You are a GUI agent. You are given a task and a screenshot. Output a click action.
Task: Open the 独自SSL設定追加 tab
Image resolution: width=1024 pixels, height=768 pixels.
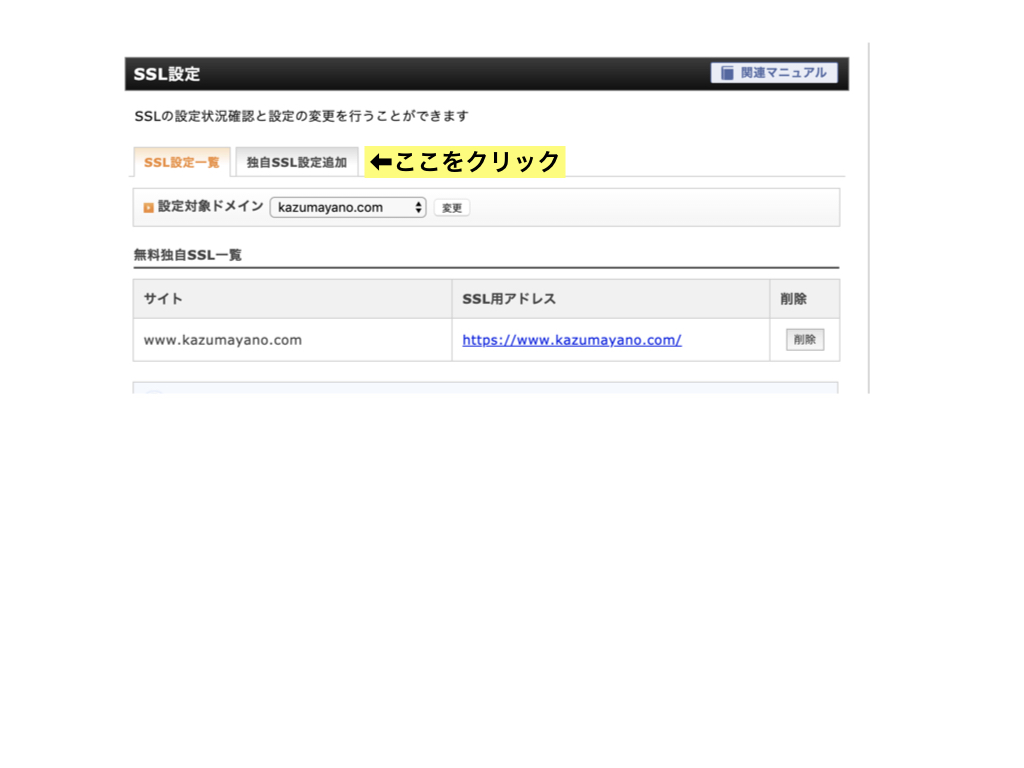coord(296,162)
